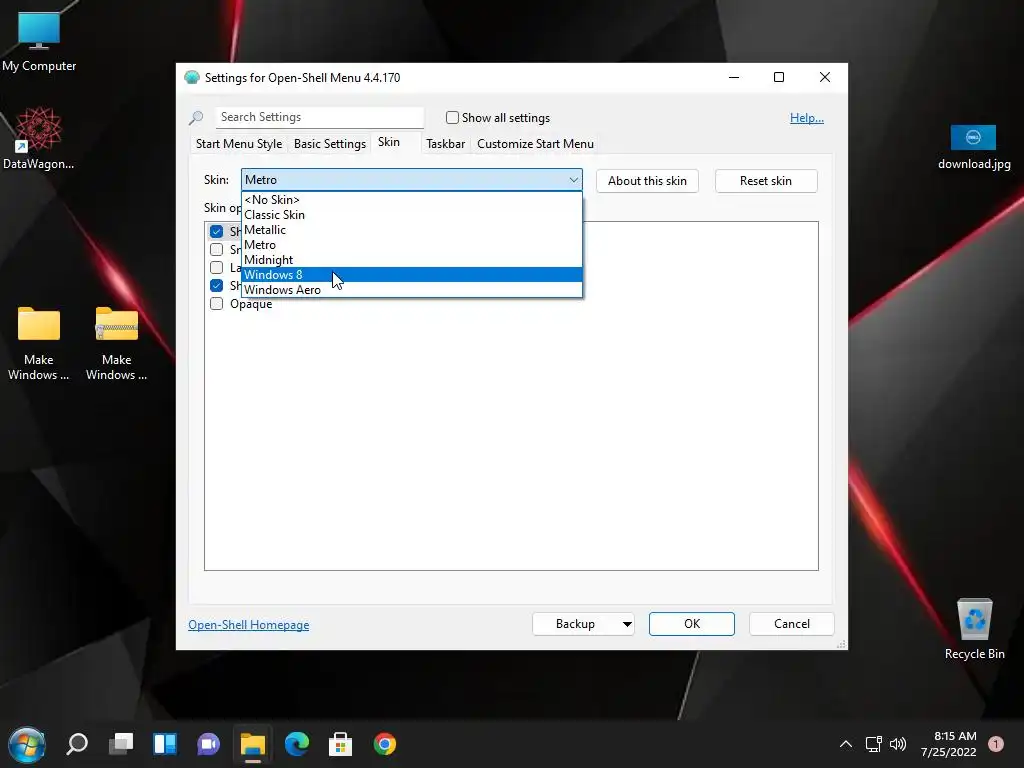Viewport: 1024px width, 768px height.
Task: Cancel the settings dialog
Action: pyautogui.click(x=792, y=624)
